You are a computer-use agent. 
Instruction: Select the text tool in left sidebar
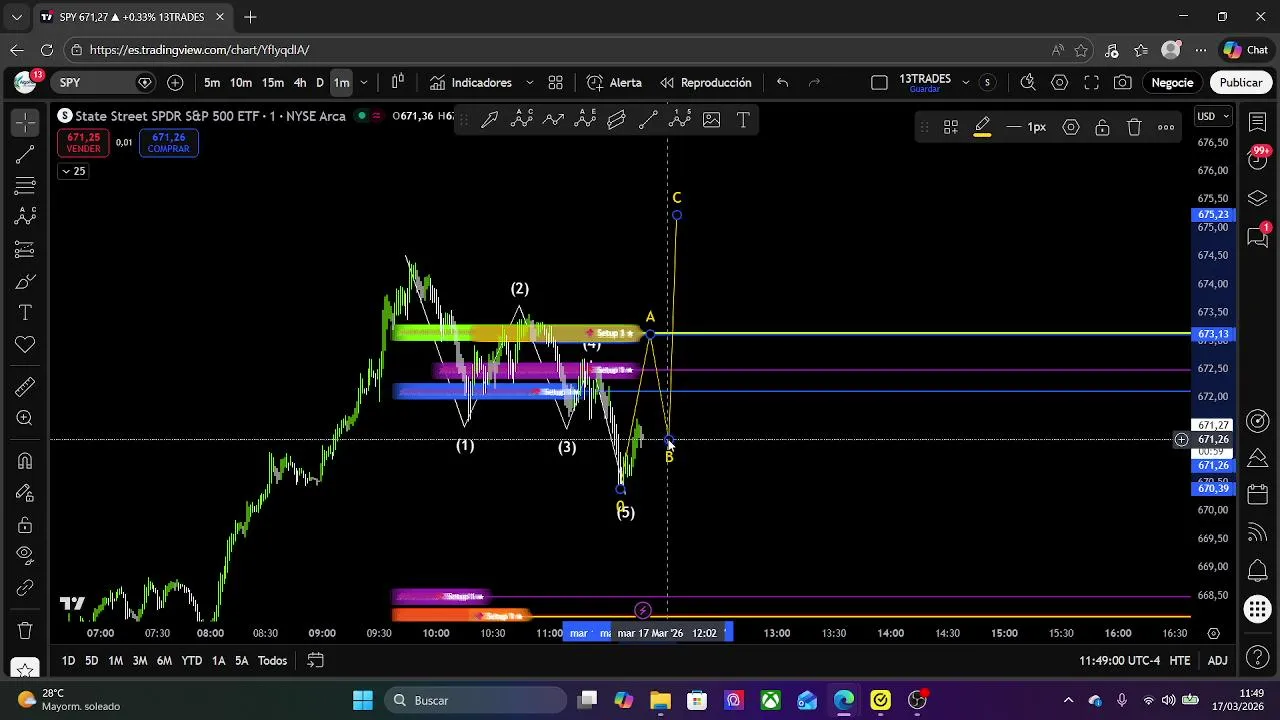pos(25,313)
